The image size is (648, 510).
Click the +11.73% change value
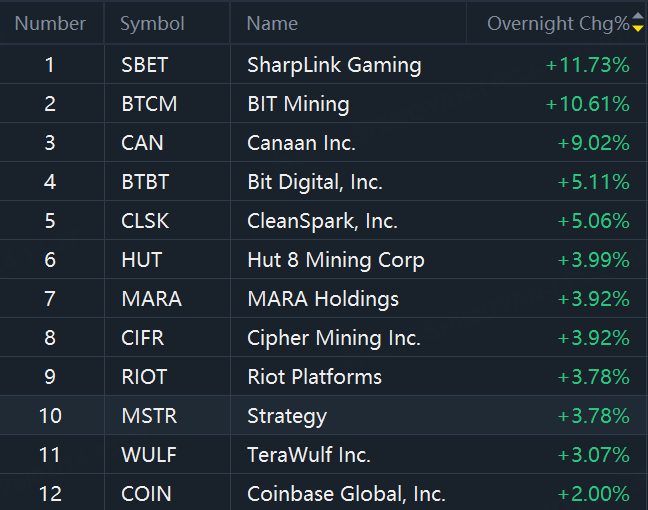click(x=588, y=65)
